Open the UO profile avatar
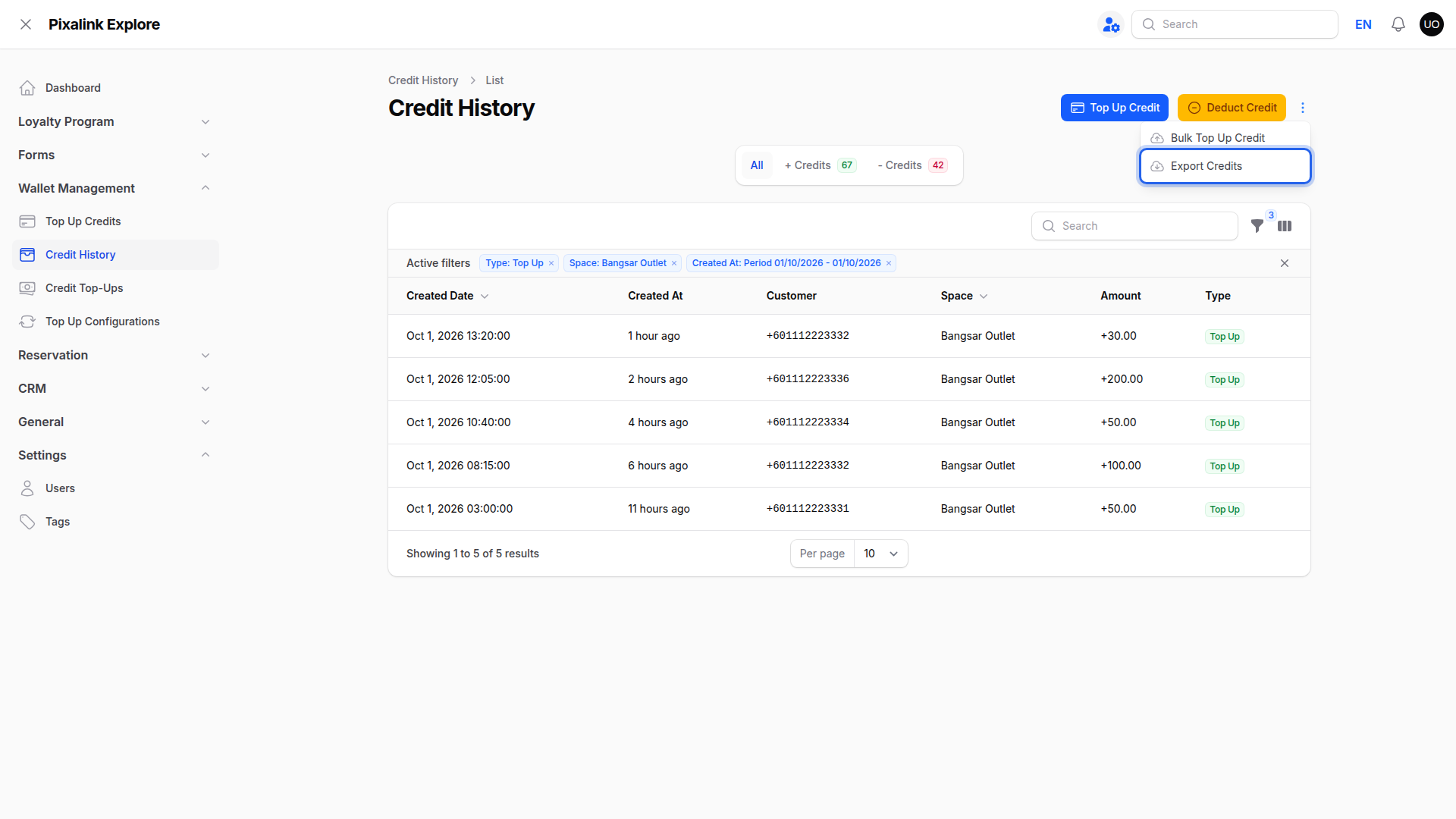Screen dimensions: 1456x819 pyautogui.click(x=1432, y=24)
